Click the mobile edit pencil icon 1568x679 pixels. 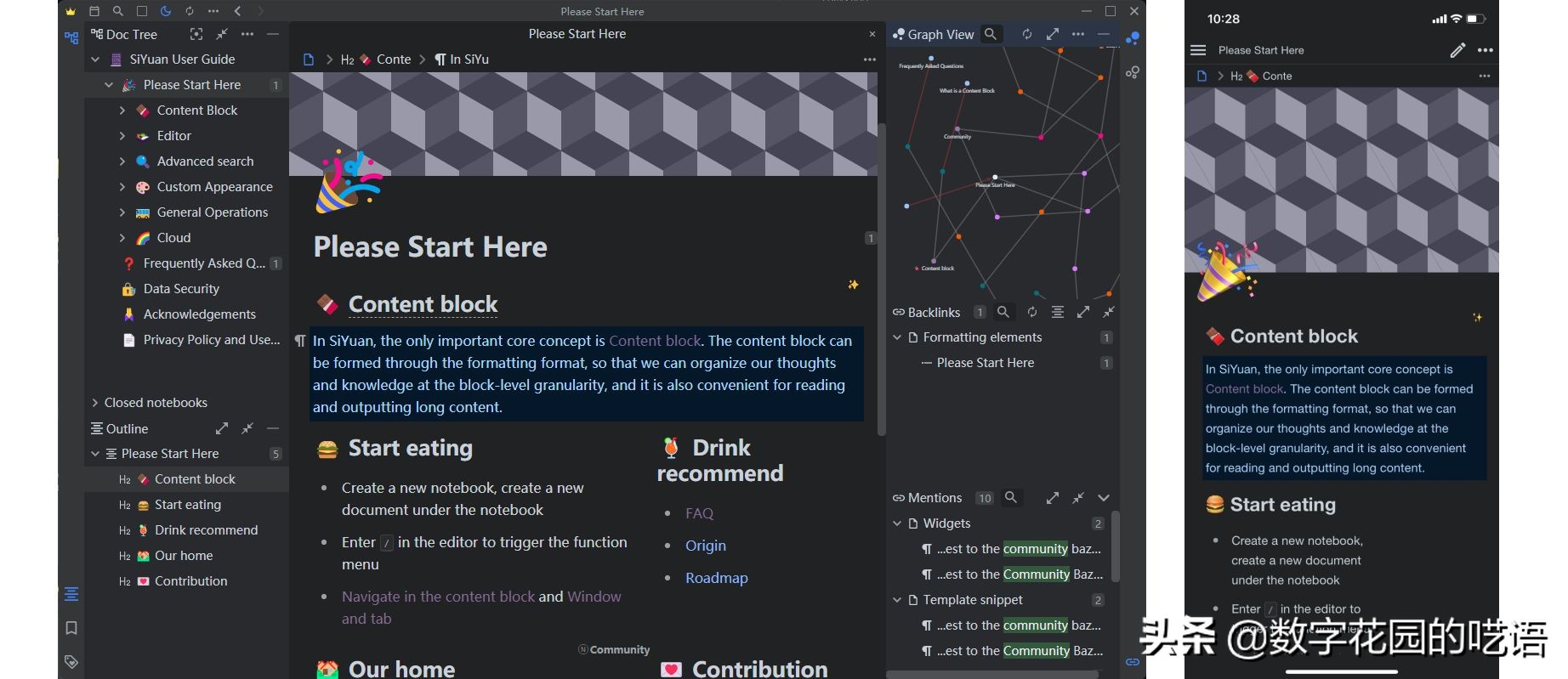(1457, 50)
